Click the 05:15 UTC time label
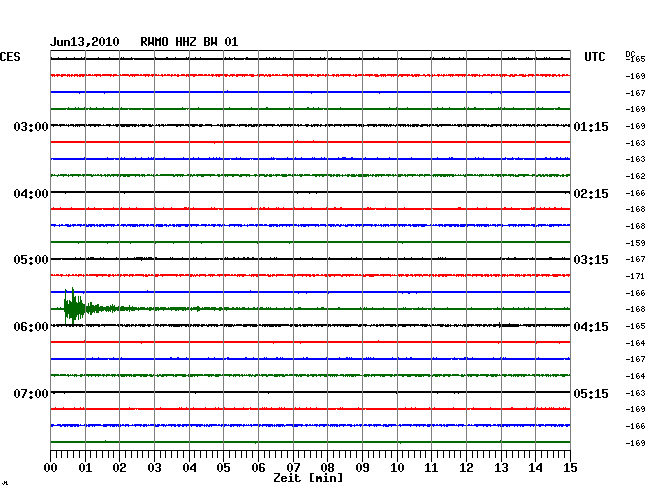Screen dimensions: 650x494 pyautogui.click(x=591, y=393)
